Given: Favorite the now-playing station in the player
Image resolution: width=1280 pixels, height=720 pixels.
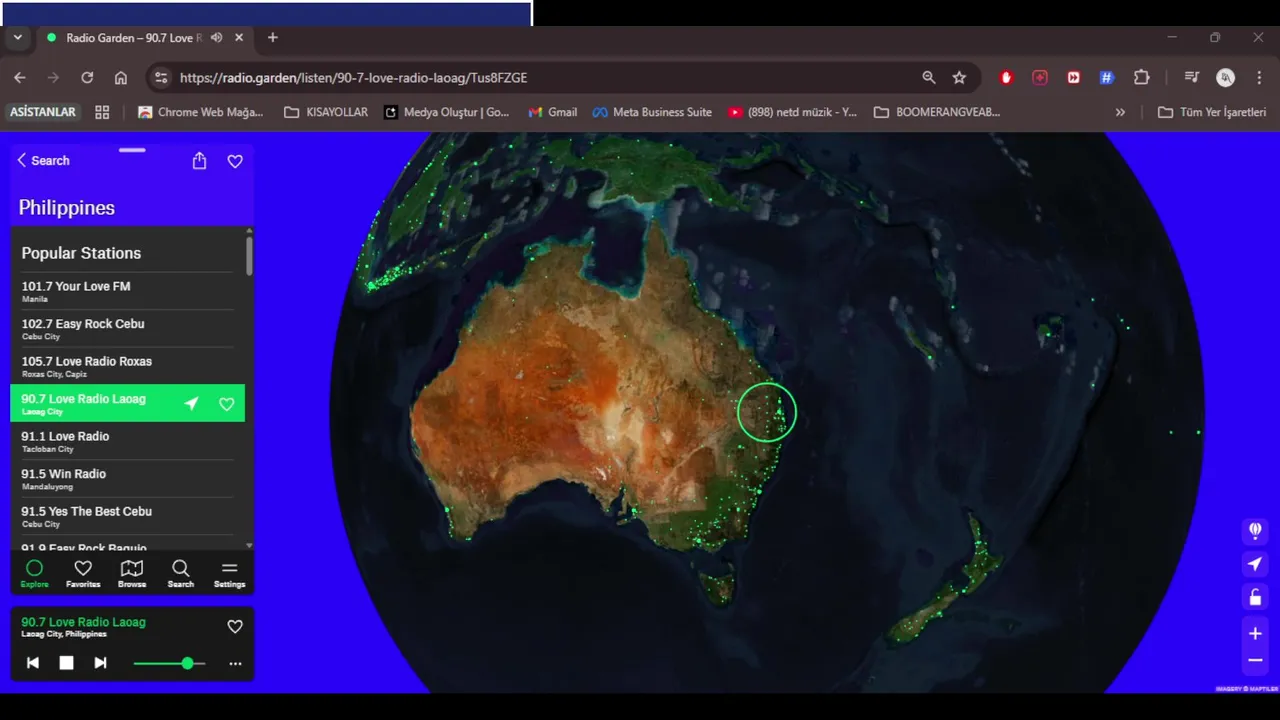Looking at the screenshot, I should click(x=235, y=626).
